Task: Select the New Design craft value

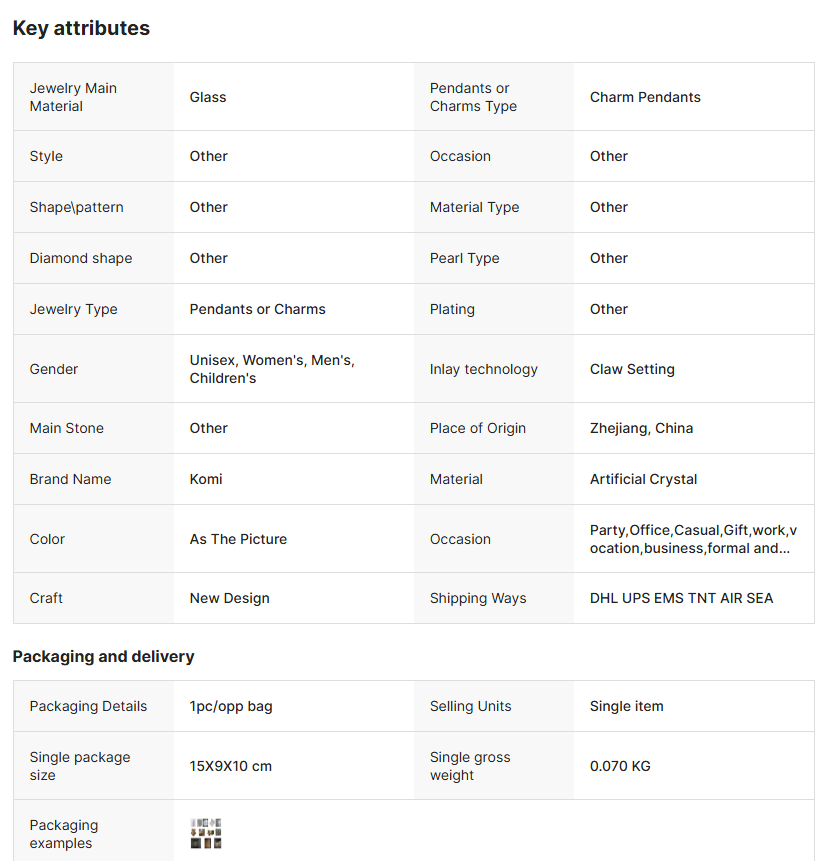Action: tap(229, 598)
